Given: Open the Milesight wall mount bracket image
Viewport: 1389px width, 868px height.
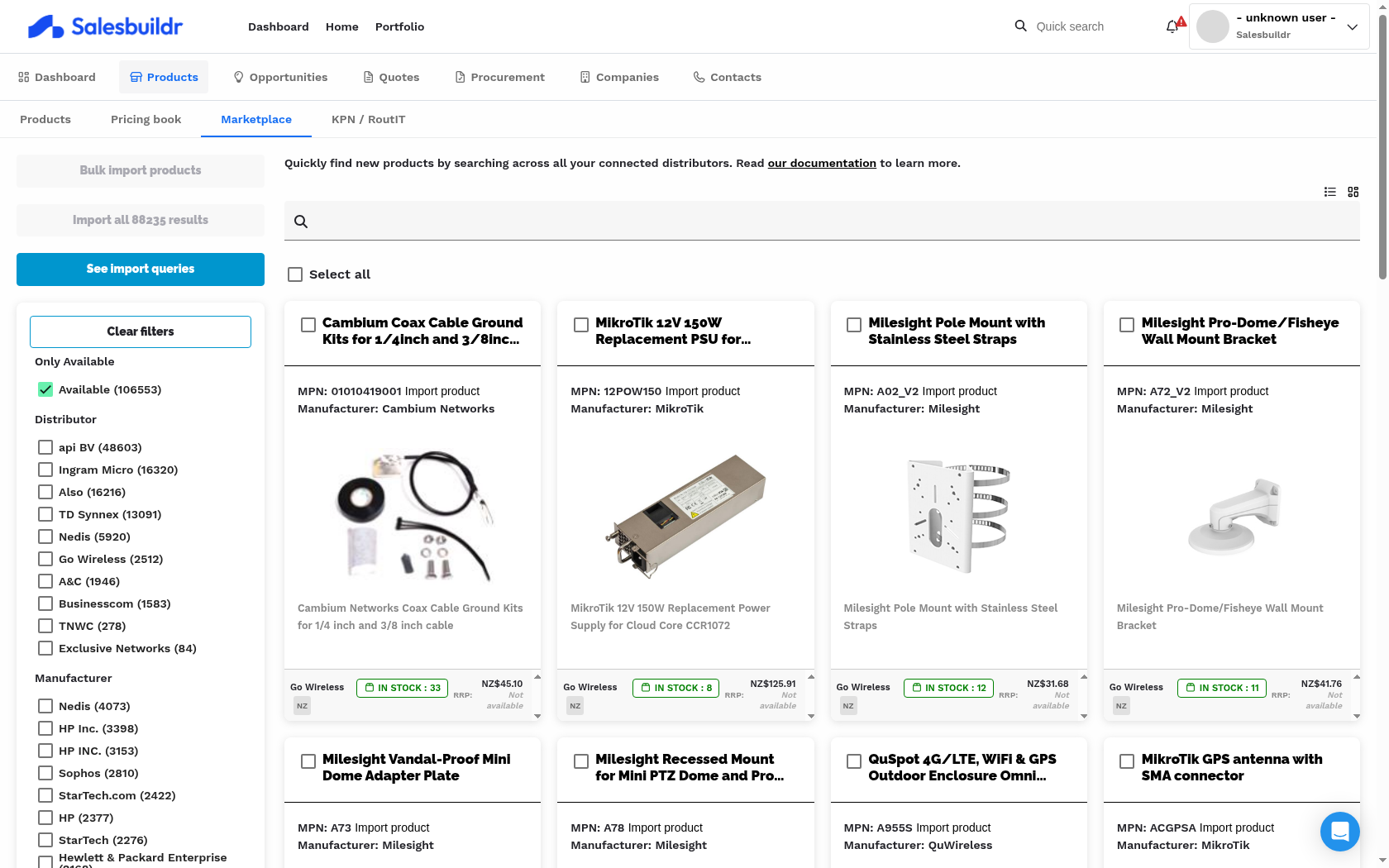Looking at the screenshot, I should coord(1232,516).
